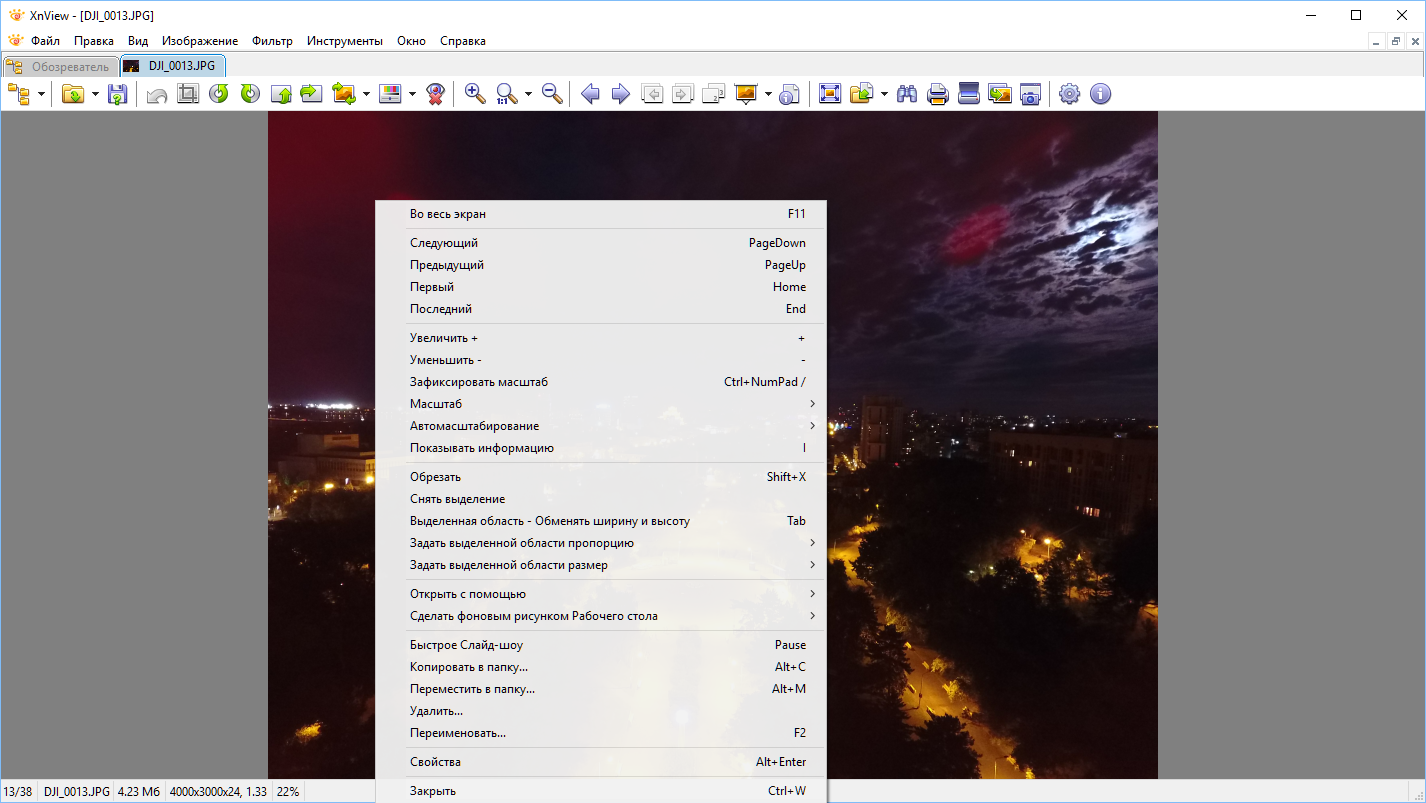Click the printer icon

tap(938, 94)
